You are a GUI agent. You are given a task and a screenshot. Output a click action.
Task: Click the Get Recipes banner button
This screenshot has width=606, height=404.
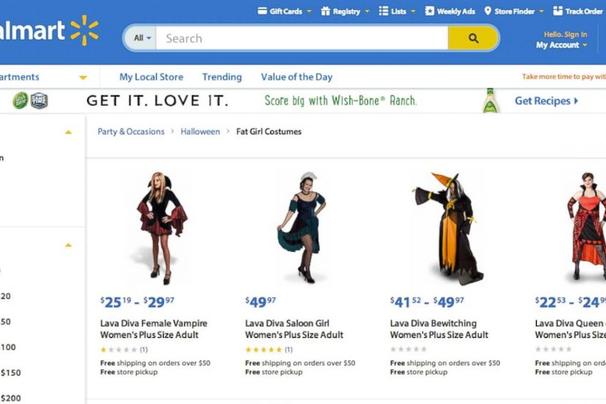pos(546,101)
